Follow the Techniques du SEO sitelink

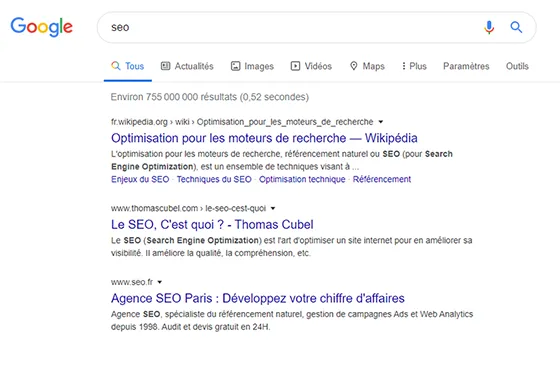(214, 179)
